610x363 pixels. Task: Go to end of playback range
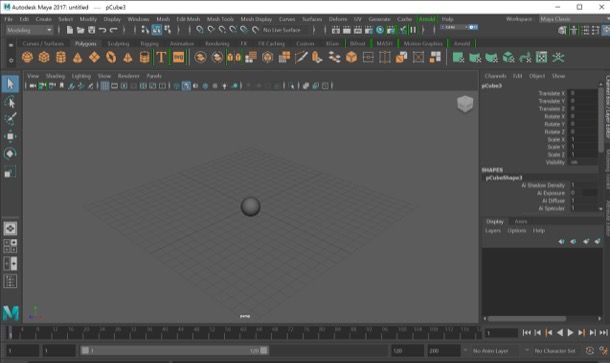click(x=603, y=333)
